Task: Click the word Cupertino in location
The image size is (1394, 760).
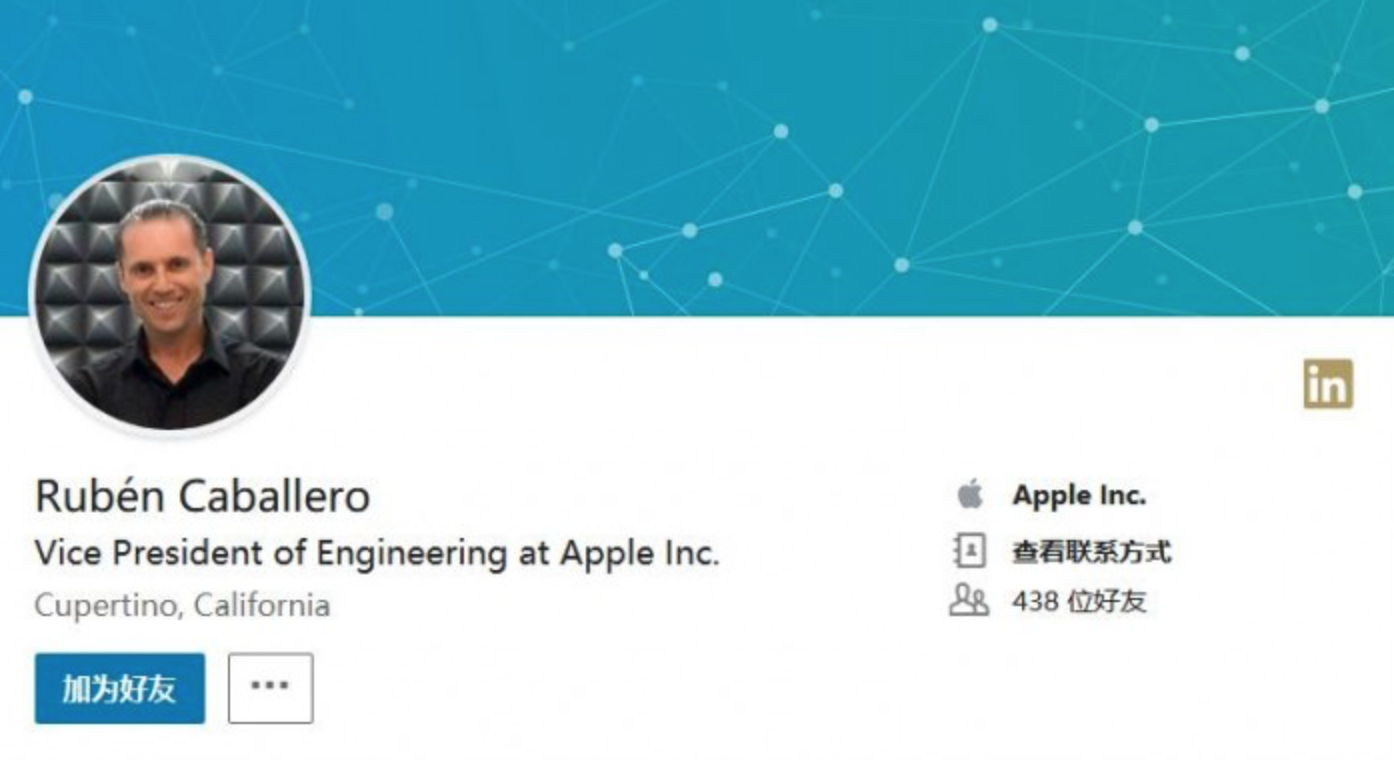Action: 106,606
